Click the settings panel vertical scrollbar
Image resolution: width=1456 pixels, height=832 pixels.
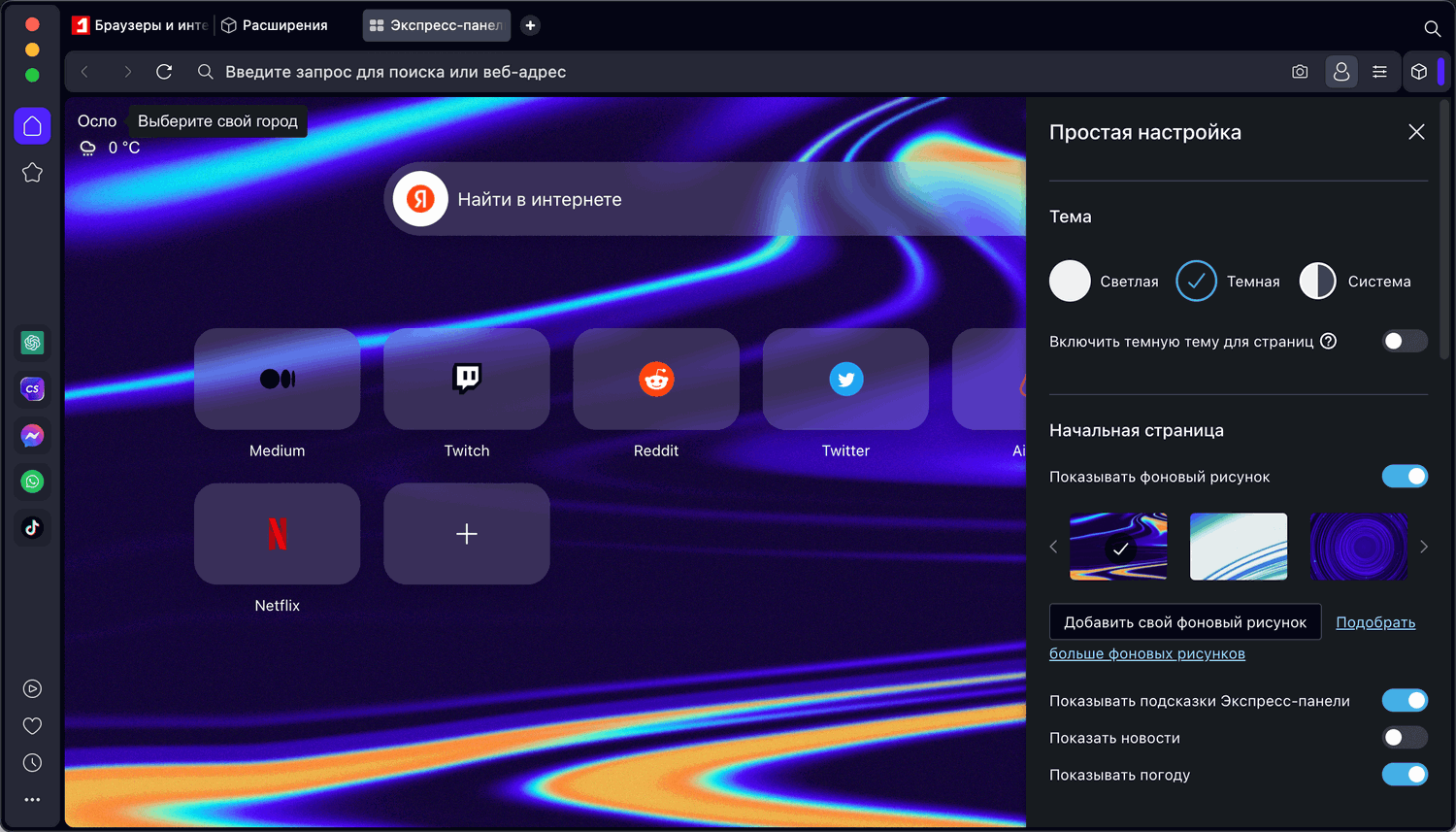(x=1446, y=228)
